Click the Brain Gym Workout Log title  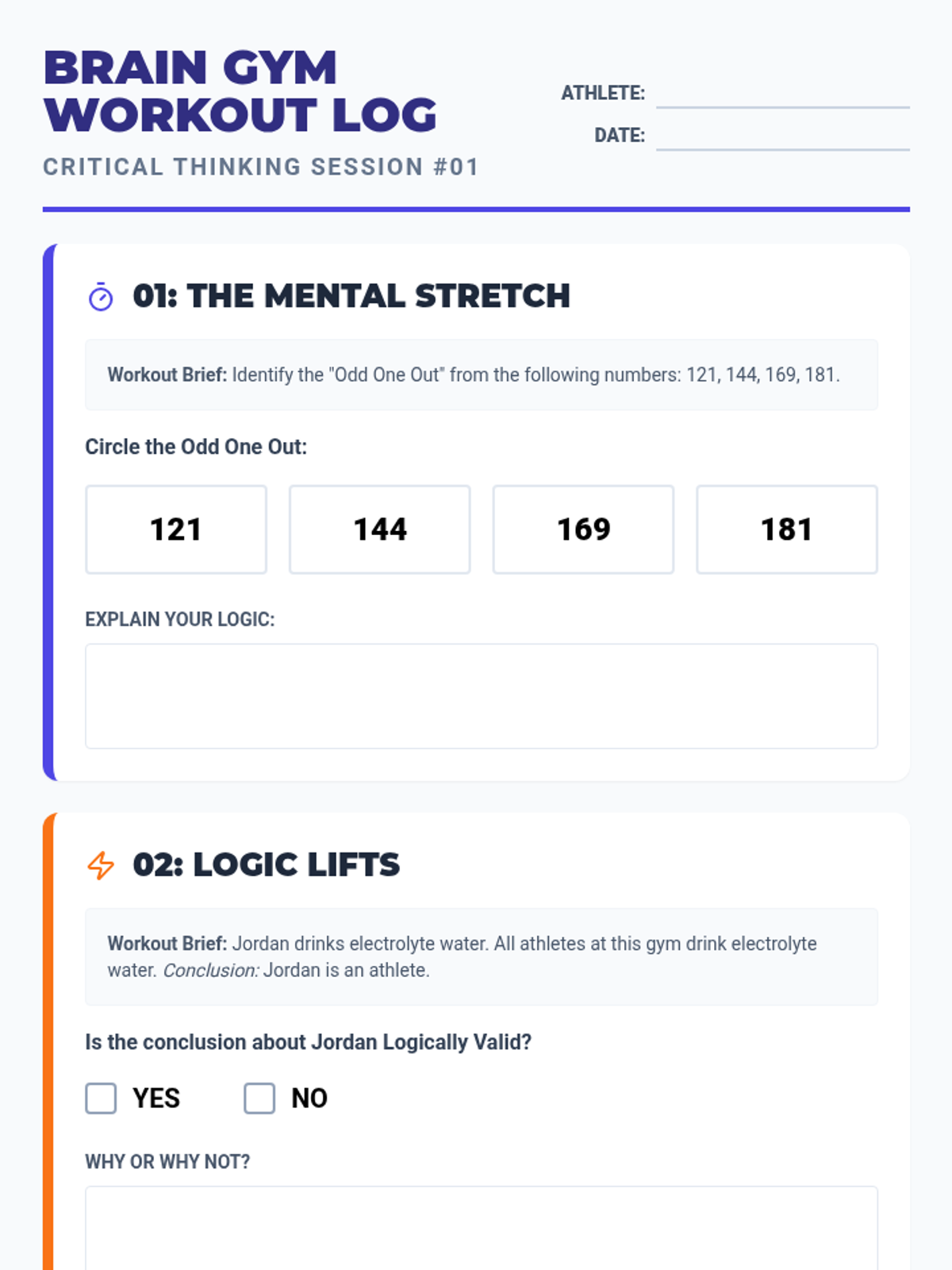pyautogui.click(x=240, y=91)
